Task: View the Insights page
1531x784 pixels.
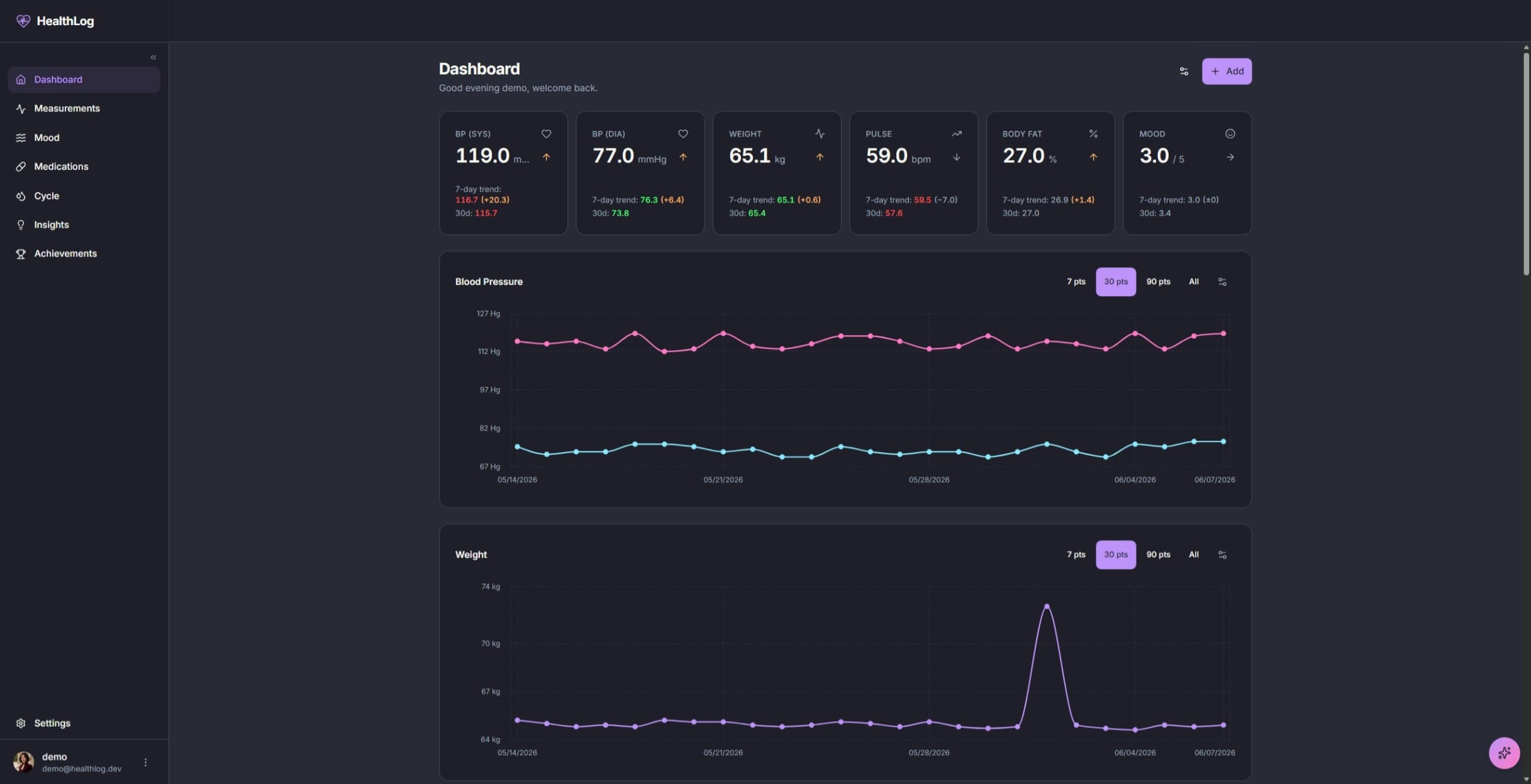Action: [84, 225]
